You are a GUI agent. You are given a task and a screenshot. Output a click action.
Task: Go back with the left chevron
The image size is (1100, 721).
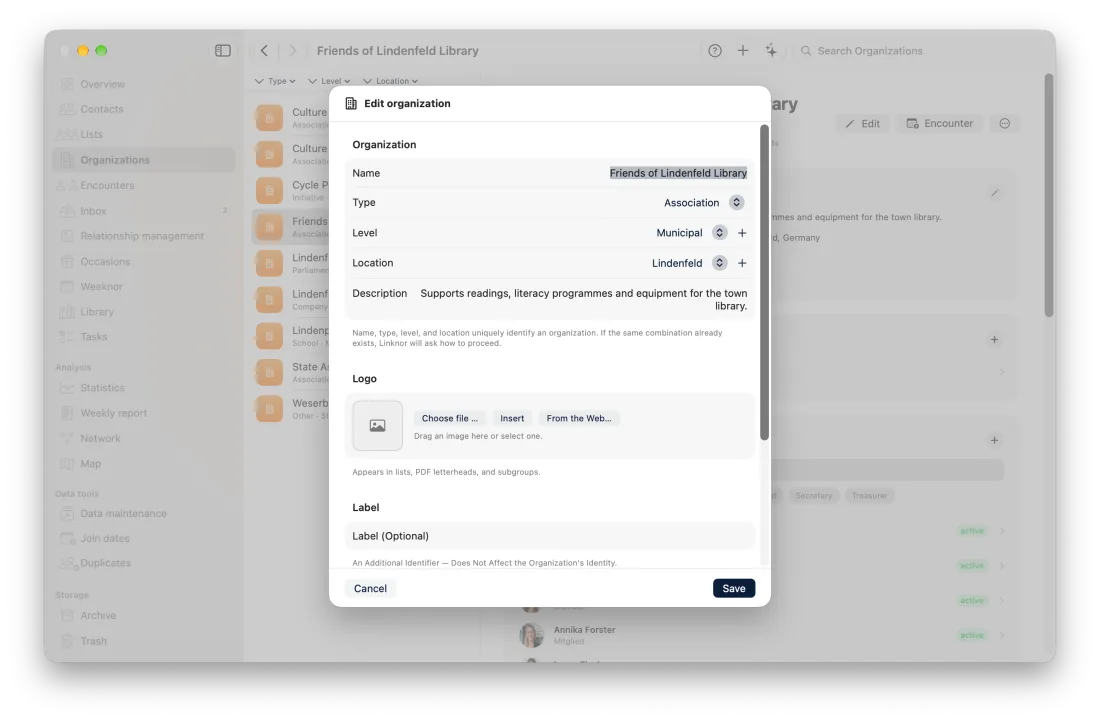(264, 50)
